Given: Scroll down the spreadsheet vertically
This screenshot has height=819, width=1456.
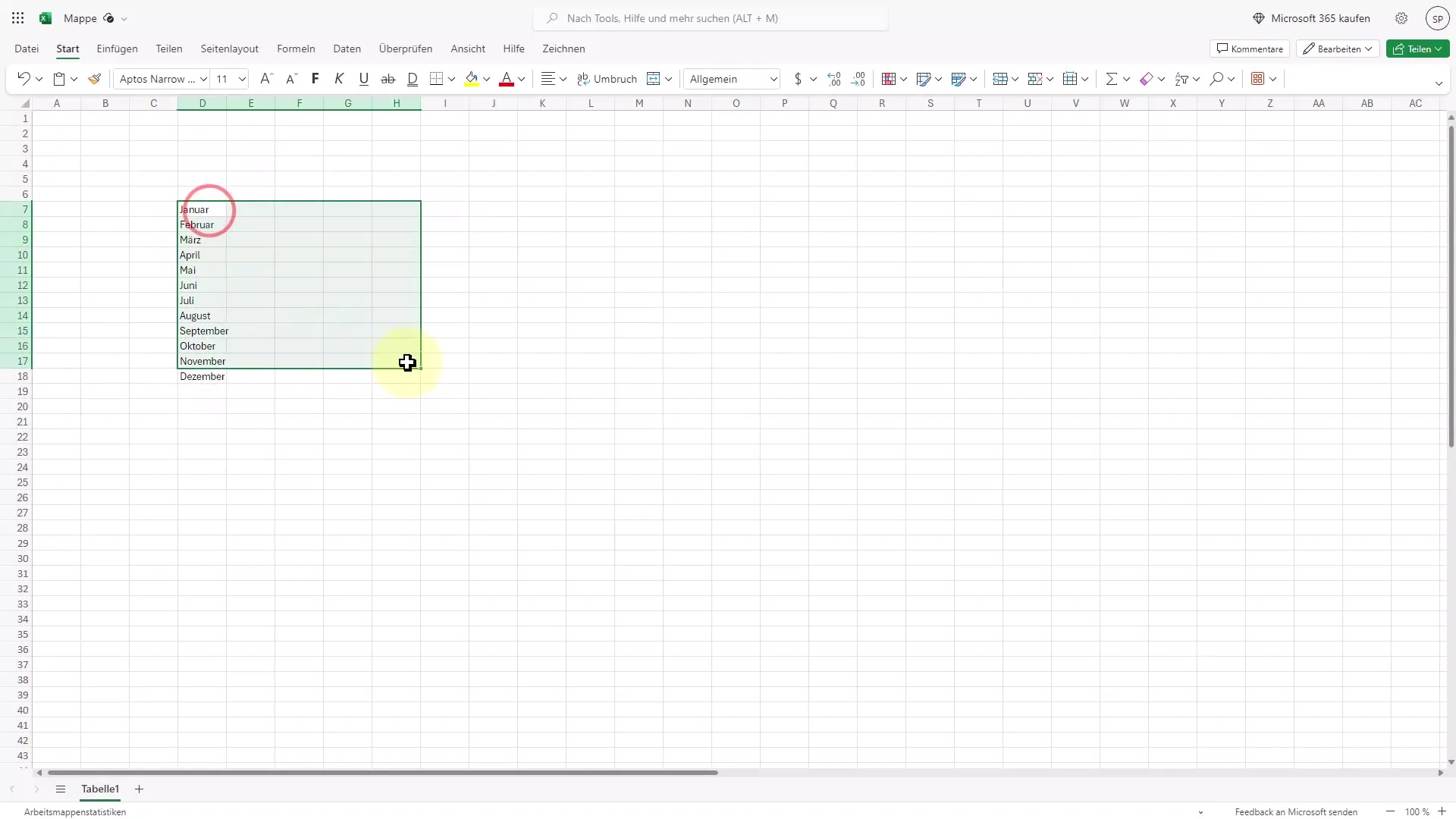Looking at the screenshot, I should (x=1449, y=762).
